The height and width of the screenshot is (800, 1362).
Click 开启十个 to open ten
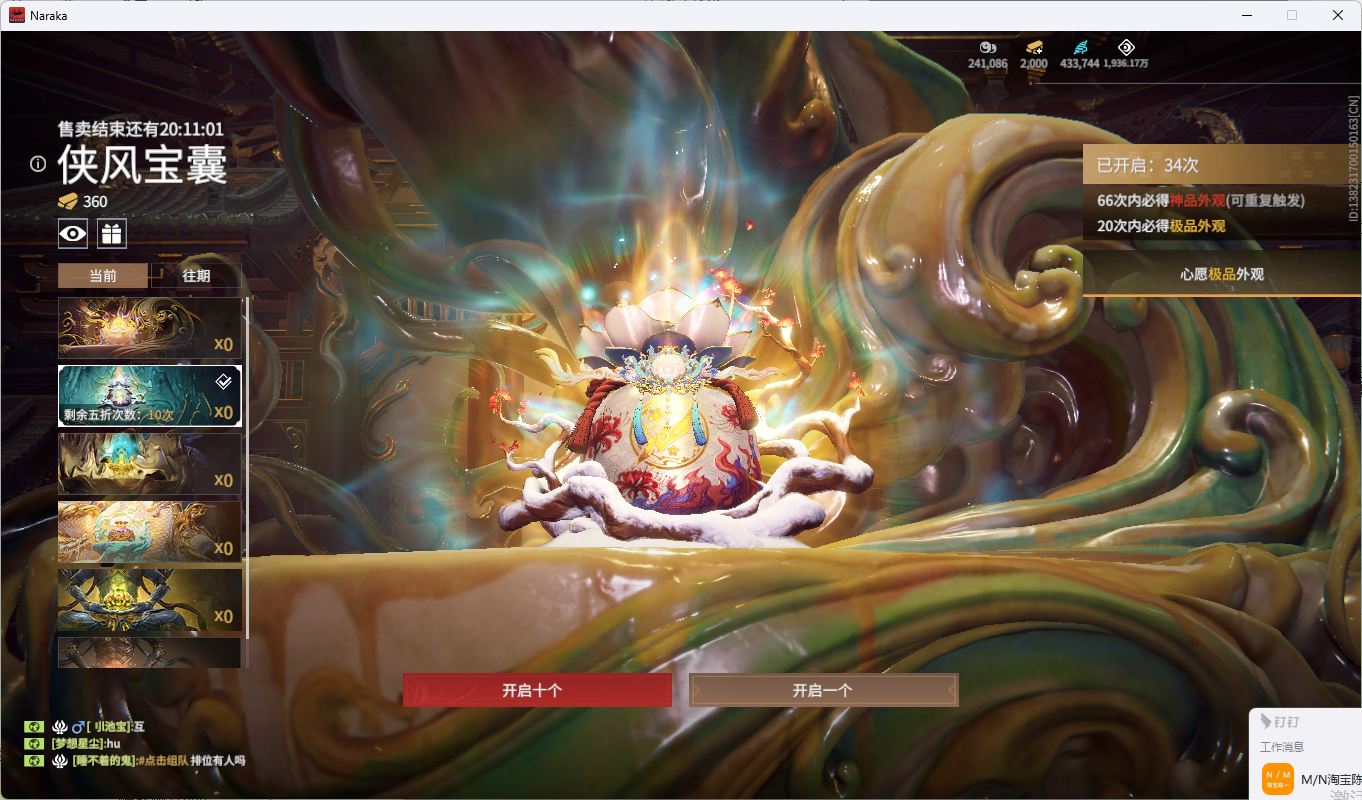coord(537,690)
